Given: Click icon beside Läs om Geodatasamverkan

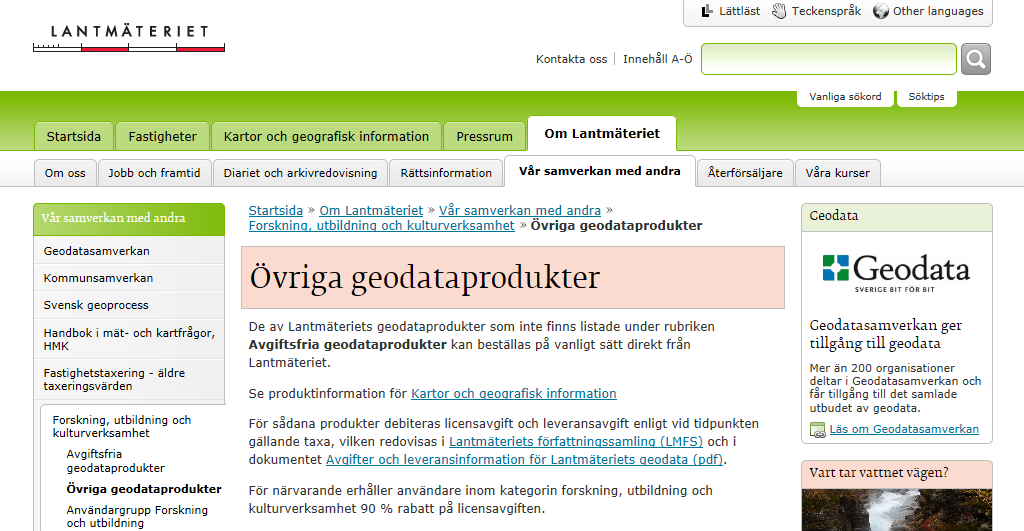Looking at the screenshot, I should [x=818, y=430].
